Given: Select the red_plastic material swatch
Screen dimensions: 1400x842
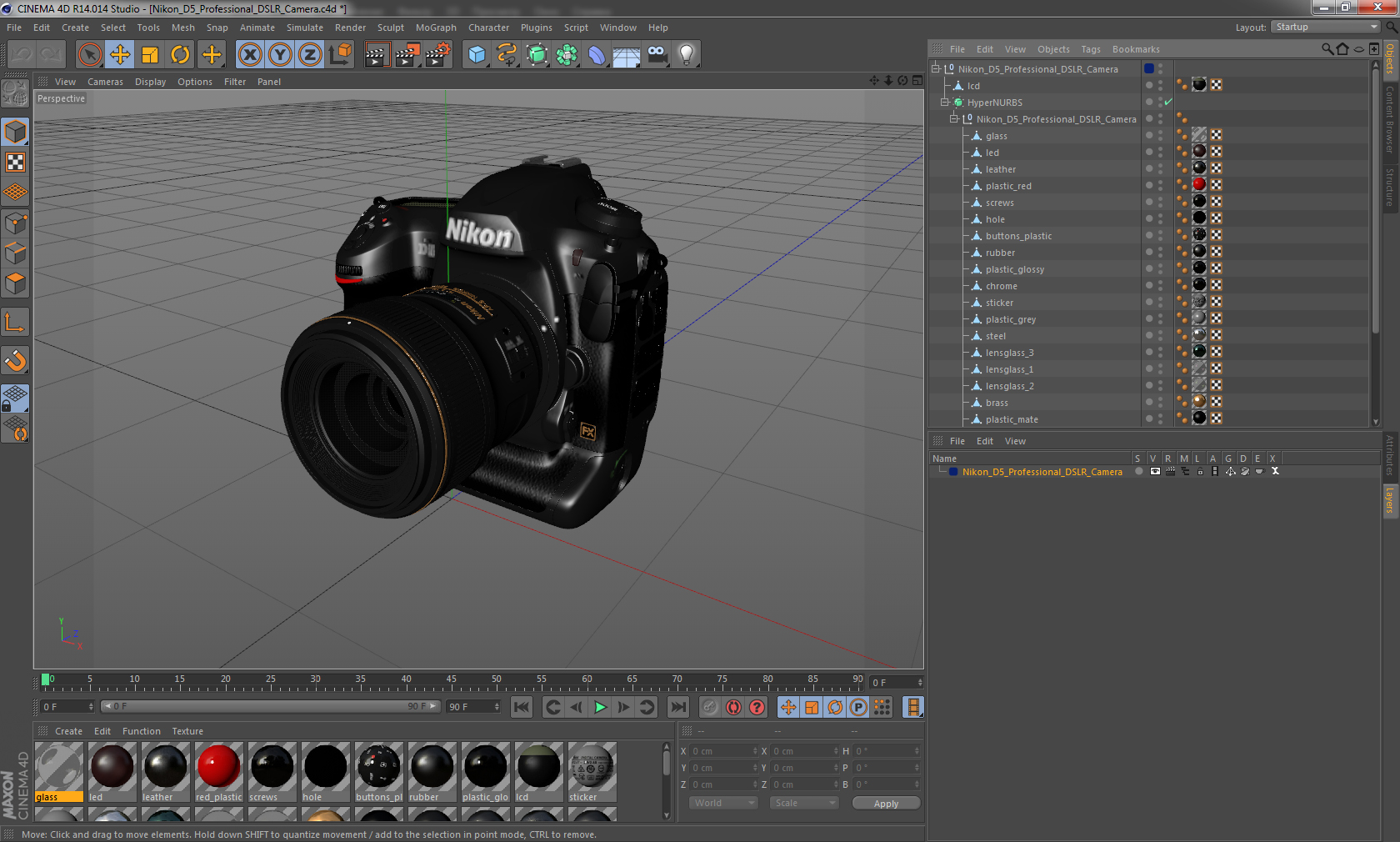Looking at the screenshot, I should (x=219, y=773).
